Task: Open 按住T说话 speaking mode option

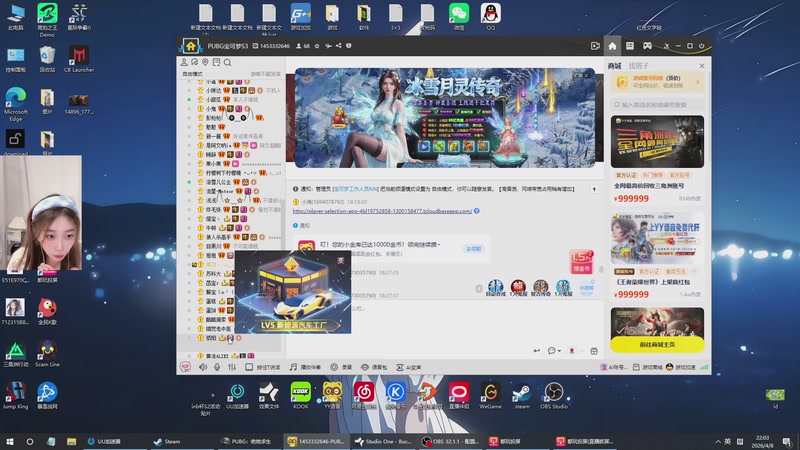Action: [x=263, y=367]
